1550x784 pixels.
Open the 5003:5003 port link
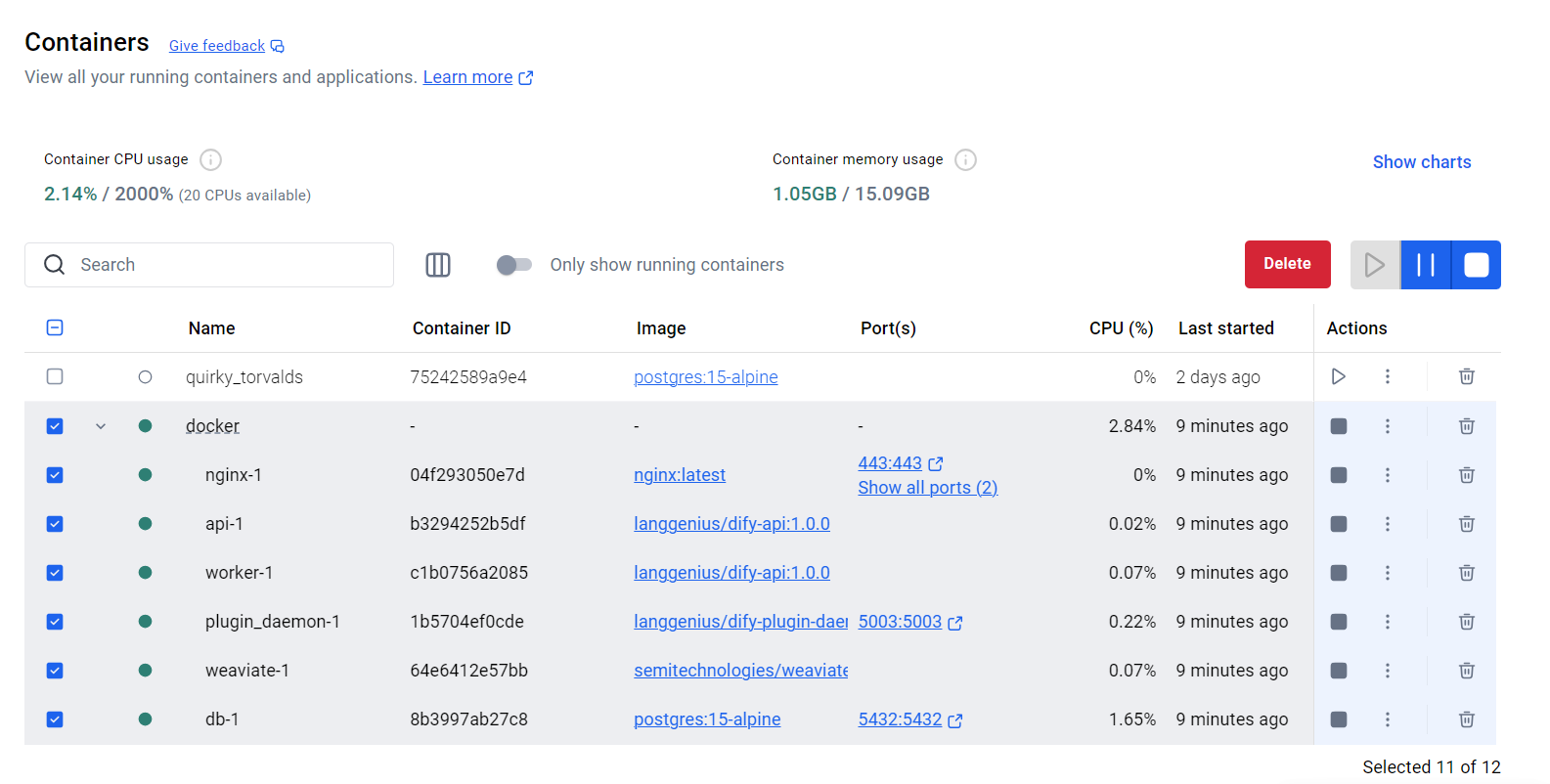(909, 622)
